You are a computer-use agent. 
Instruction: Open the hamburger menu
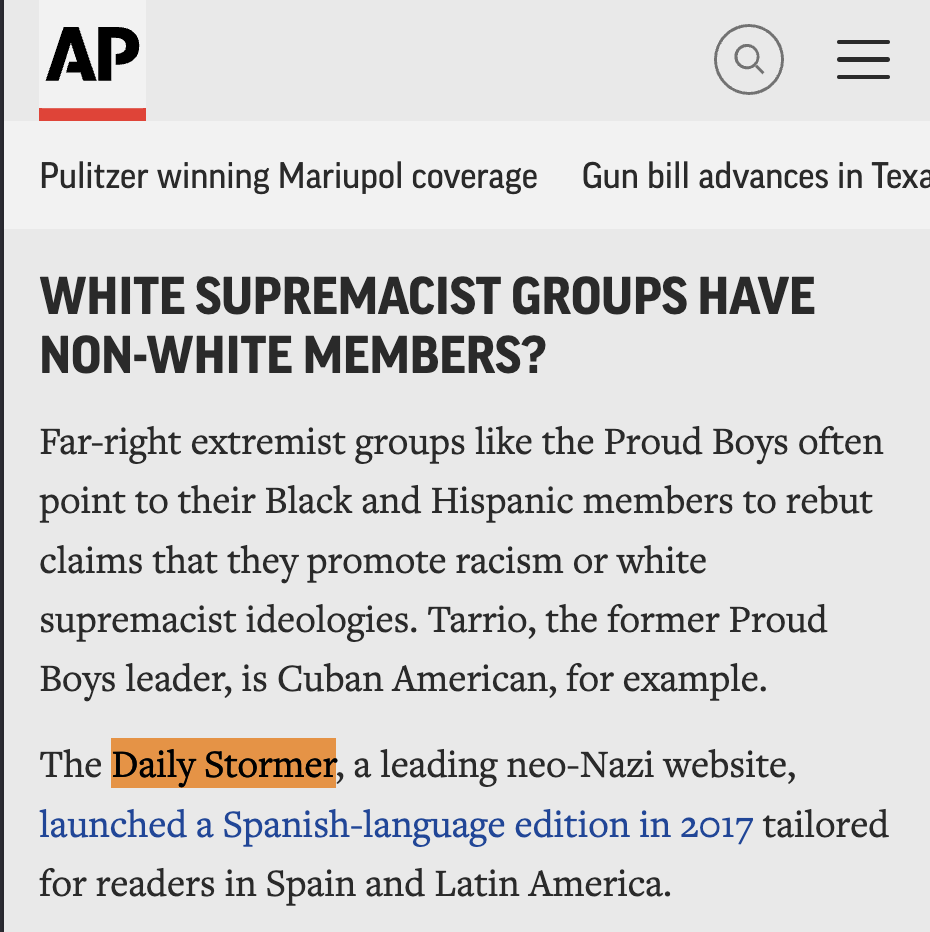tap(863, 60)
